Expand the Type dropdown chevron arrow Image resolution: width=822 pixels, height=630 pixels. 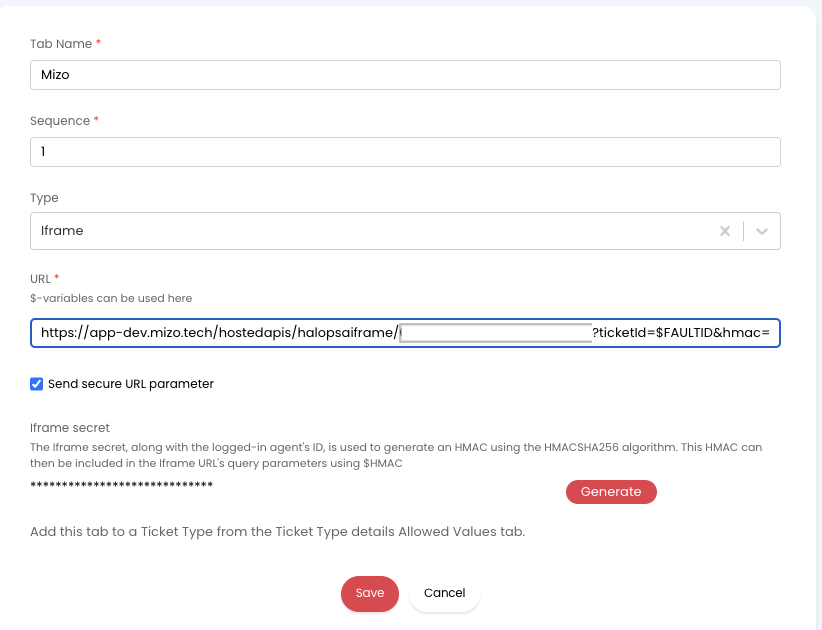[x=762, y=231]
